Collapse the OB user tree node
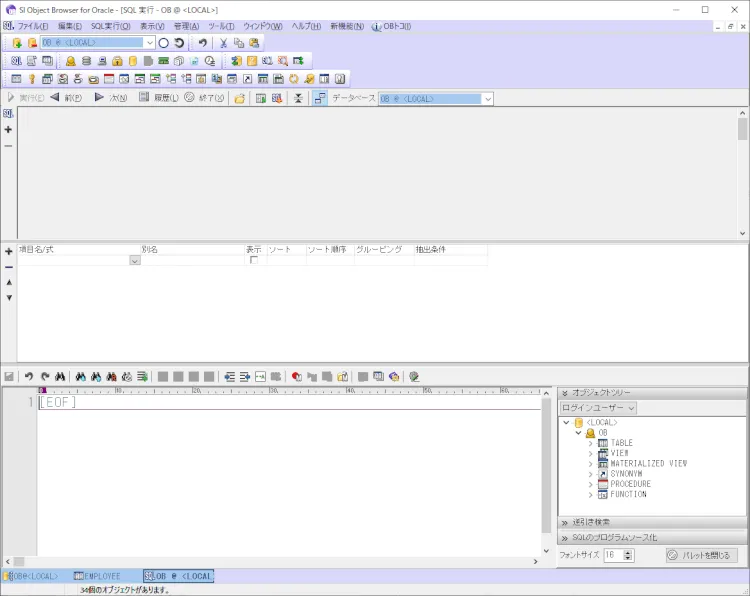This screenshot has height=596, width=750. [579, 433]
